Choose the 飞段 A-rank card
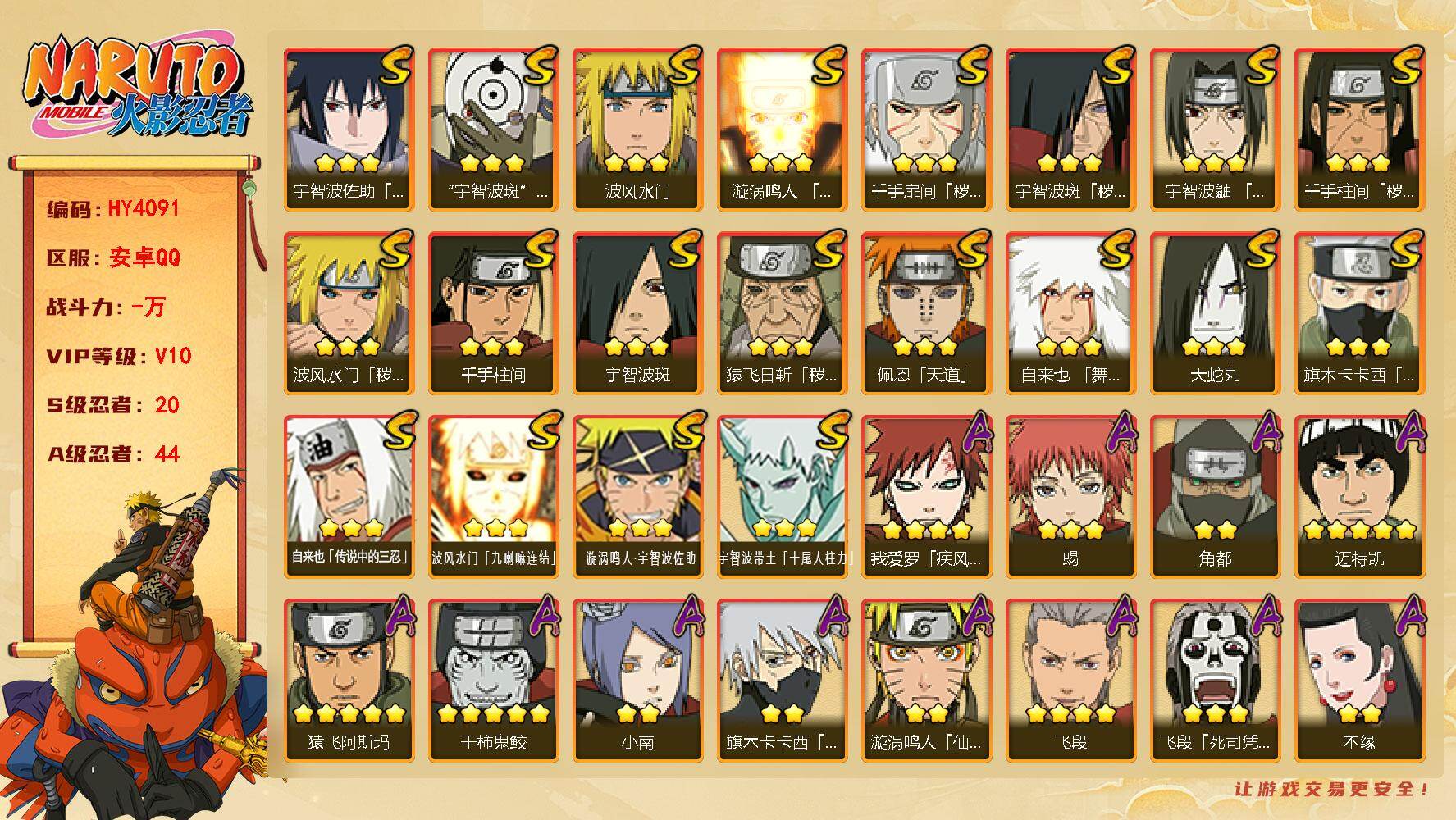The height and width of the screenshot is (820, 1456). (1070, 680)
